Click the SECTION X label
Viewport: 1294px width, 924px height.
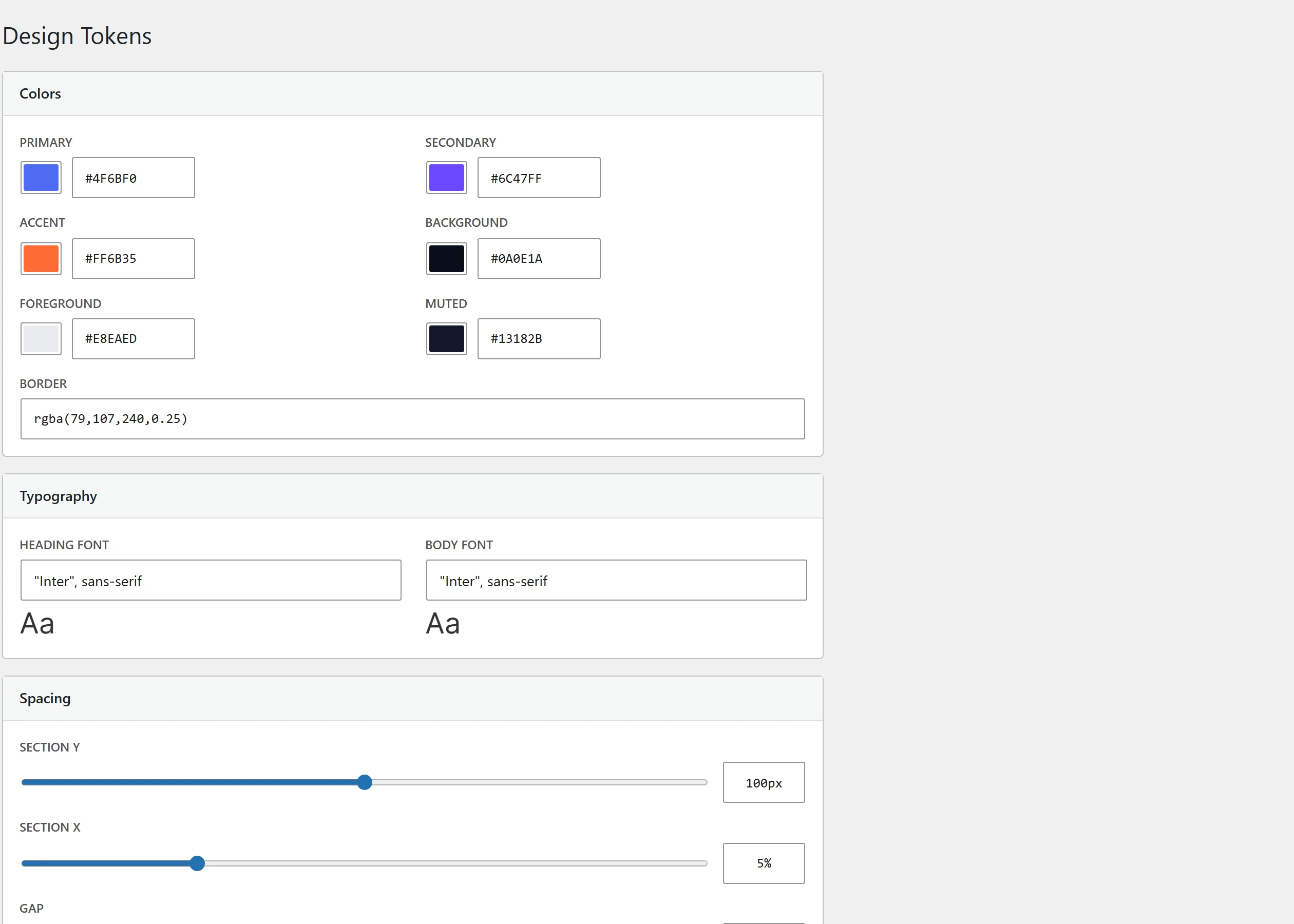click(x=50, y=827)
